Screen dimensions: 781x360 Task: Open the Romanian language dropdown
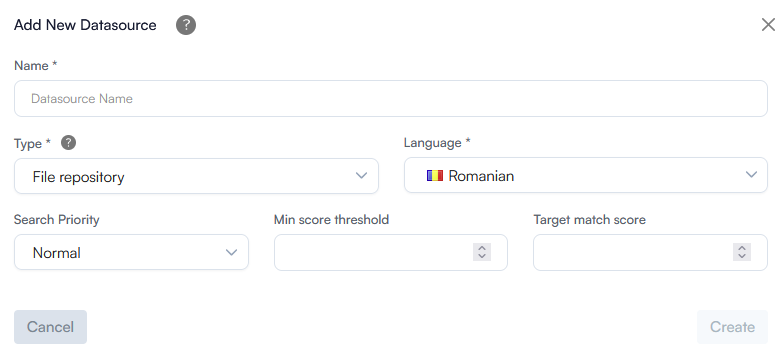coord(586,175)
